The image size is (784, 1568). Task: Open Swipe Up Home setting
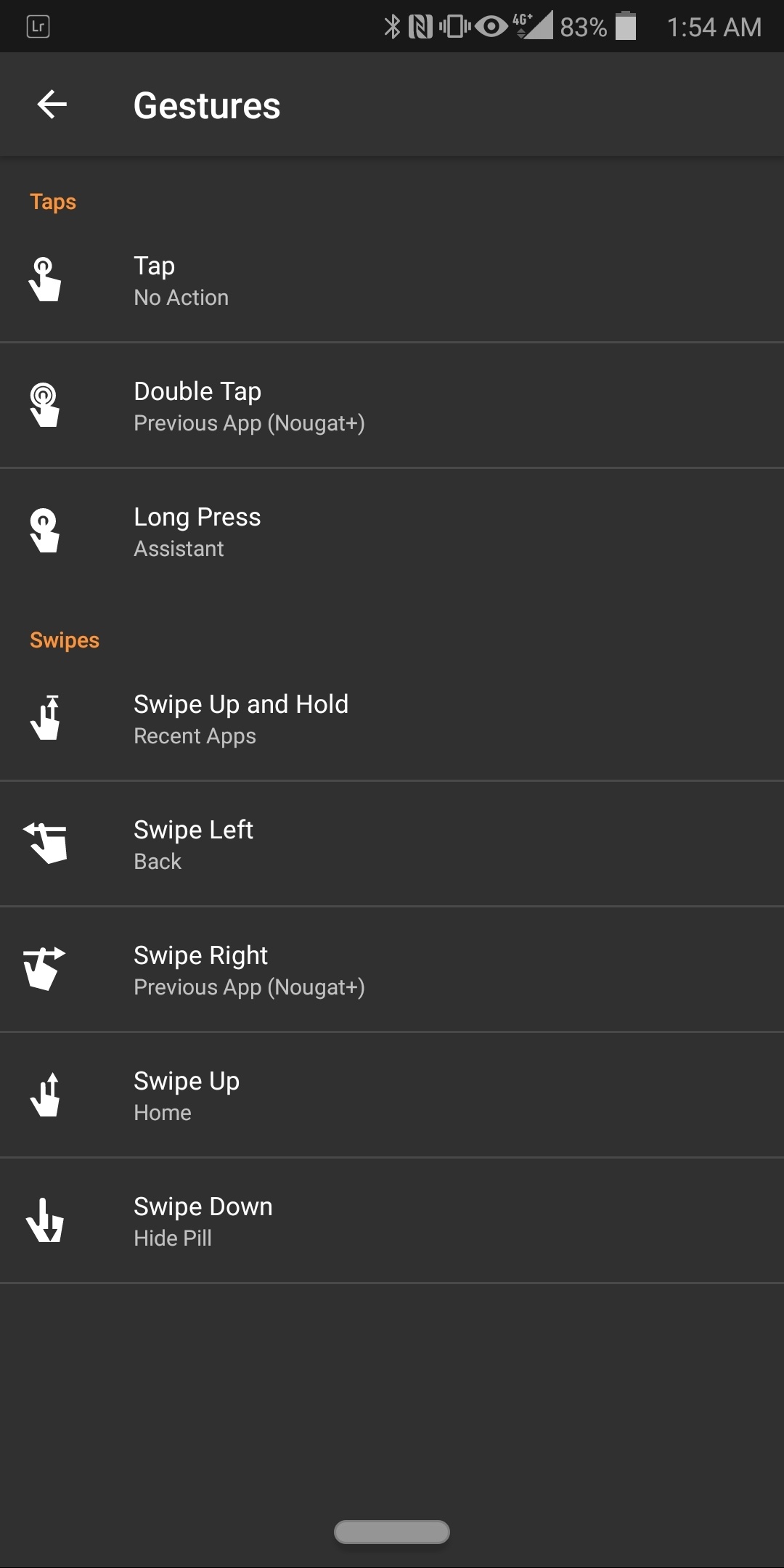pyautogui.click(x=392, y=1096)
